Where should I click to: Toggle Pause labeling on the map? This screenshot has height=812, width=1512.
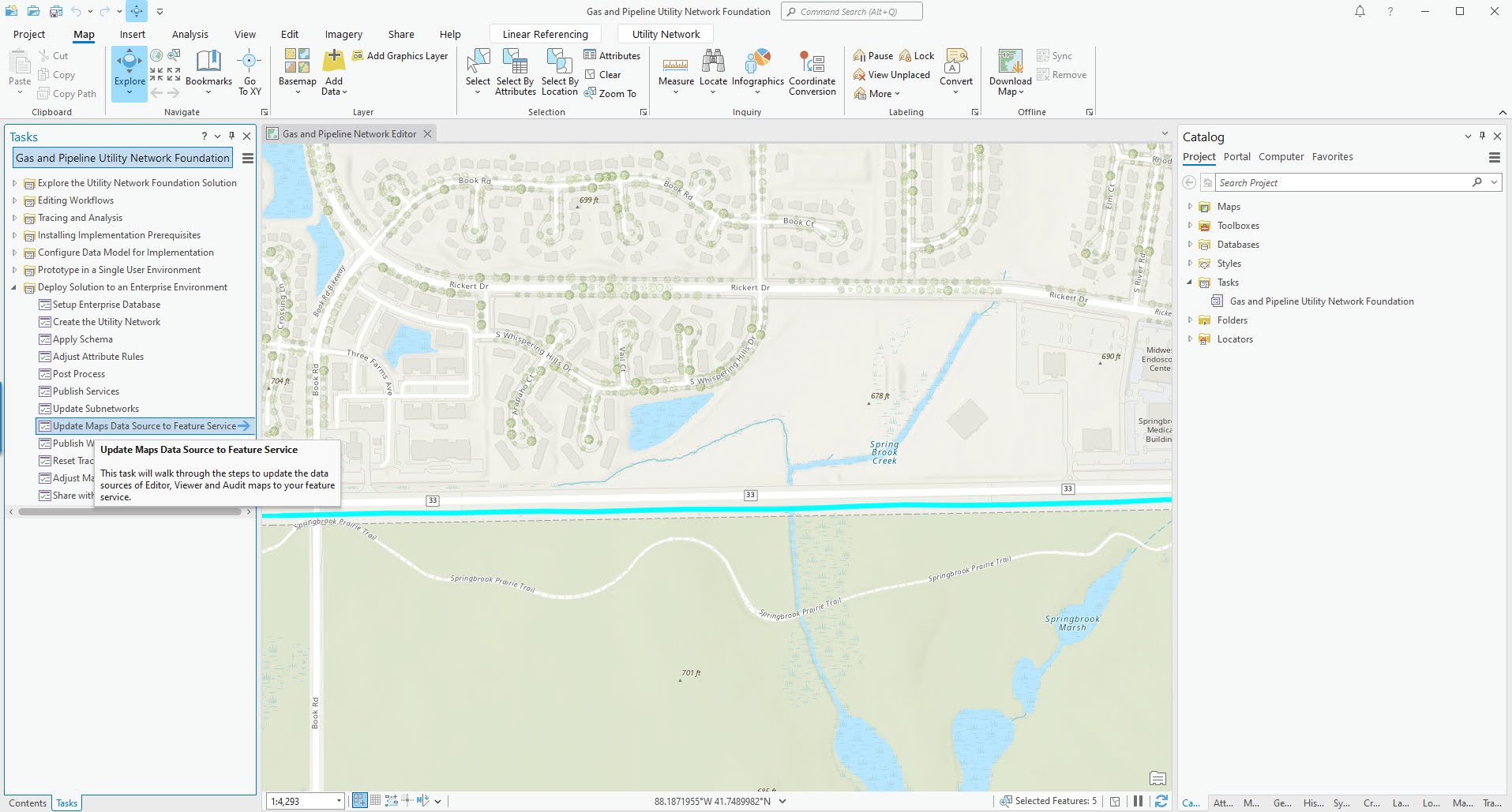click(x=872, y=55)
